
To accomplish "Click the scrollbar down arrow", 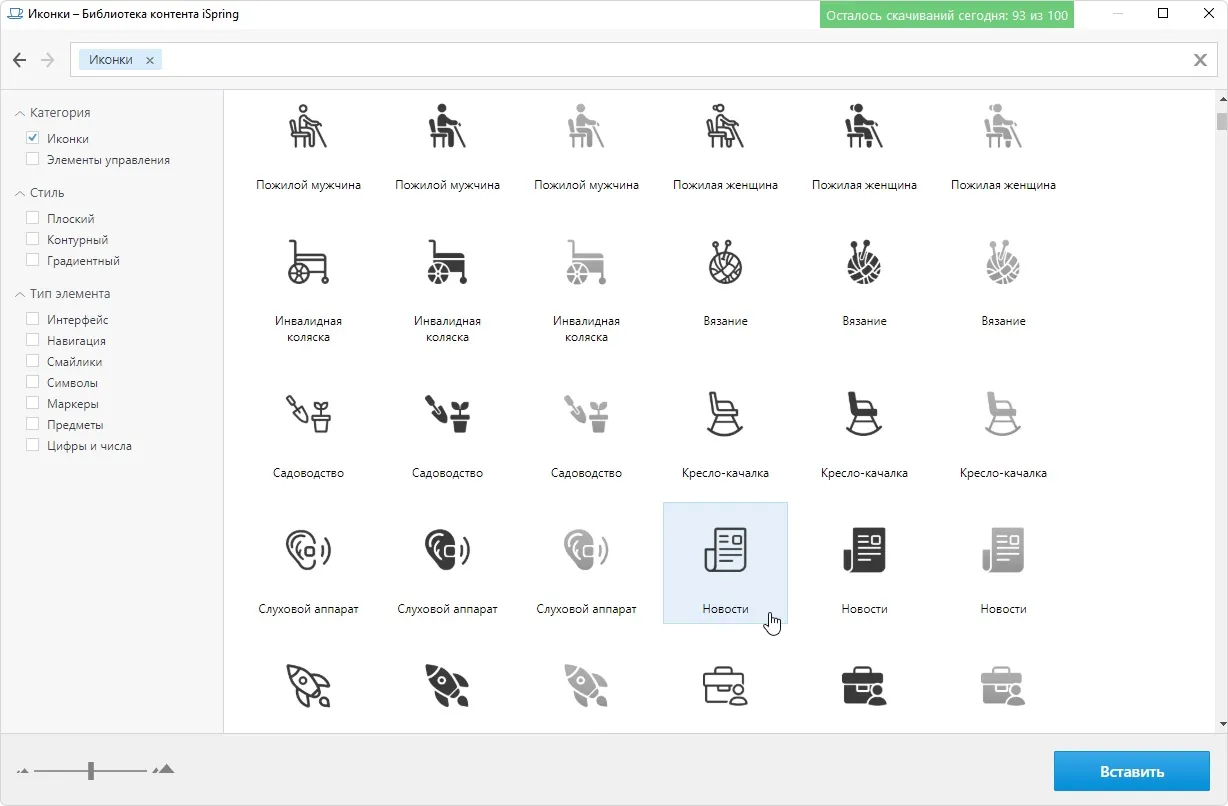I will tap(1221, 724).
